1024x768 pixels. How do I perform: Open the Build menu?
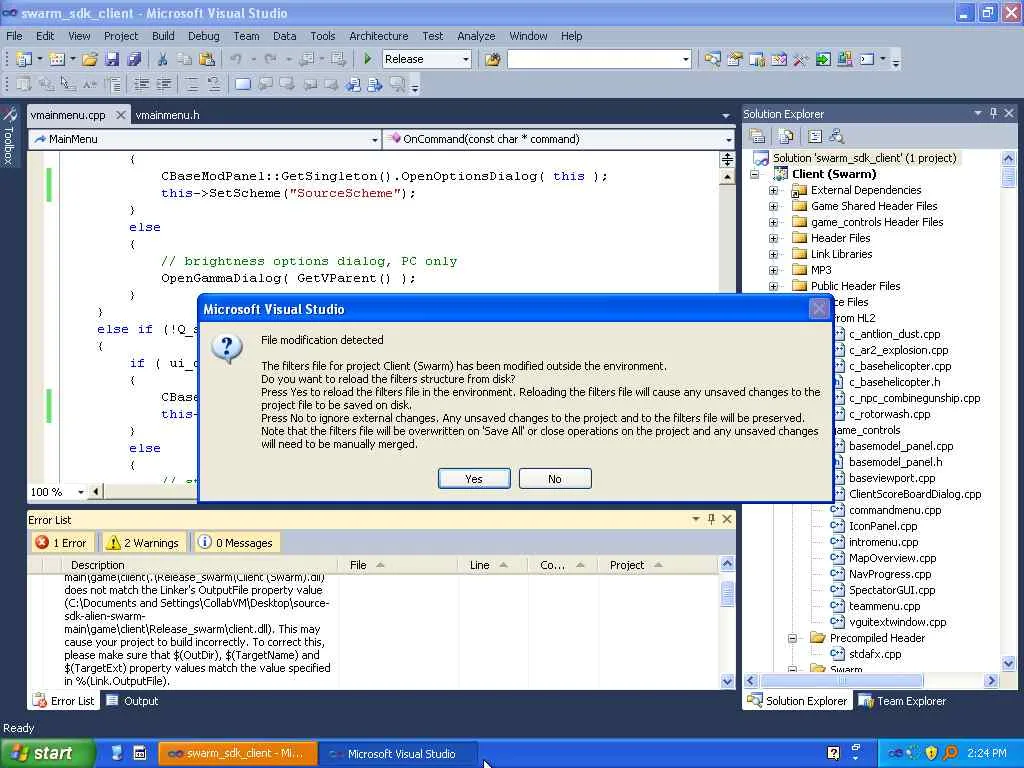click(163, 36)
